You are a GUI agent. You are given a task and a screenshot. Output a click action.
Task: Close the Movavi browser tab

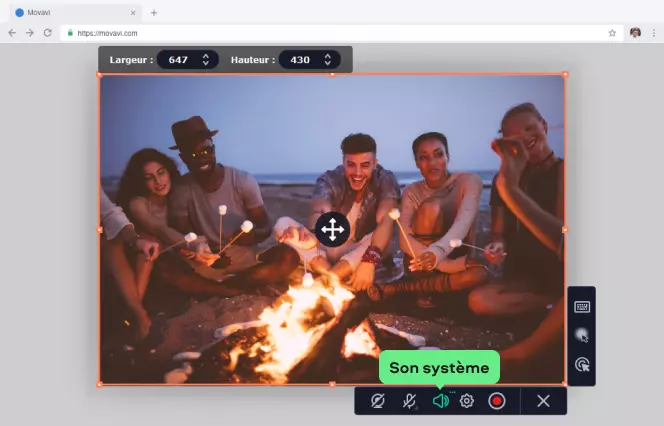(x=133, y=13)
